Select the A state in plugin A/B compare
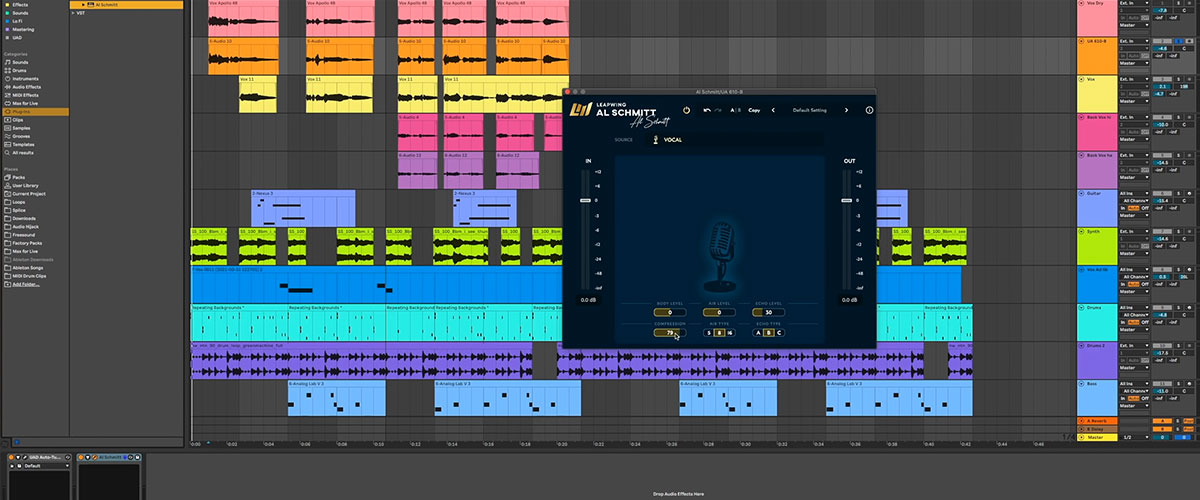The image size is (1200, 500). (732, 110)
